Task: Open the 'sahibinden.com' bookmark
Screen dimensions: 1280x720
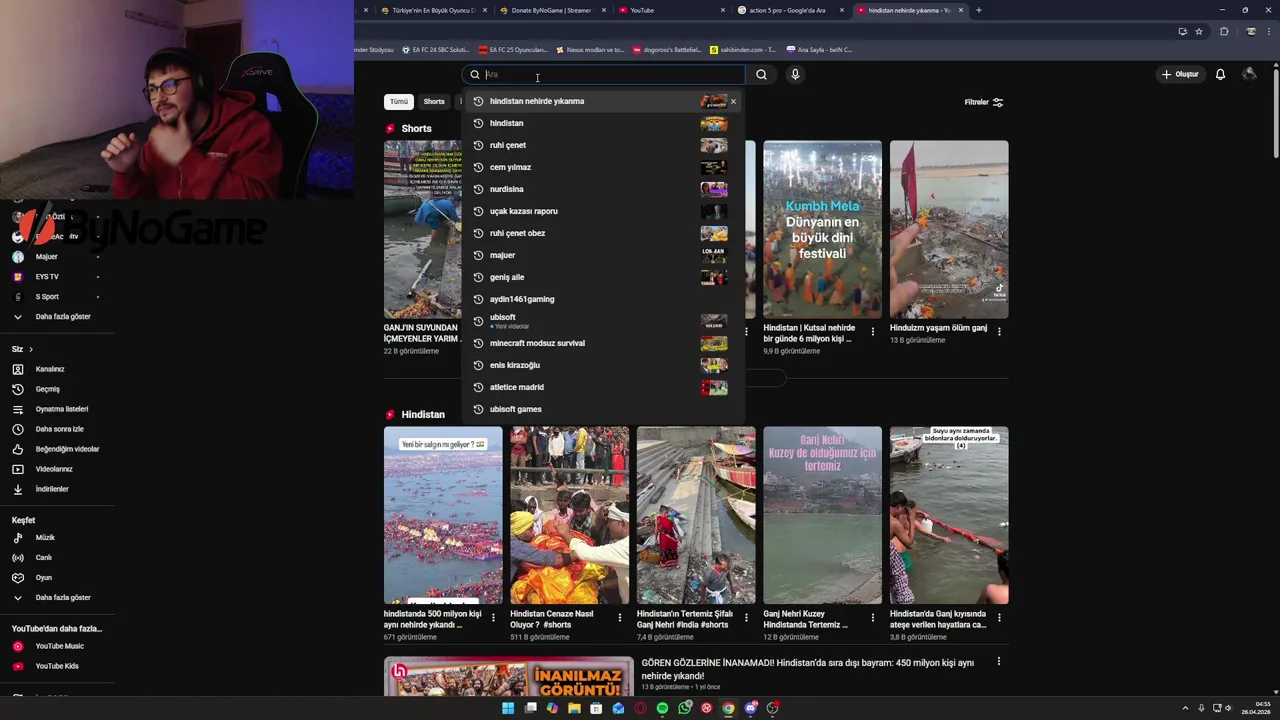Action: [x=743, y=49]
